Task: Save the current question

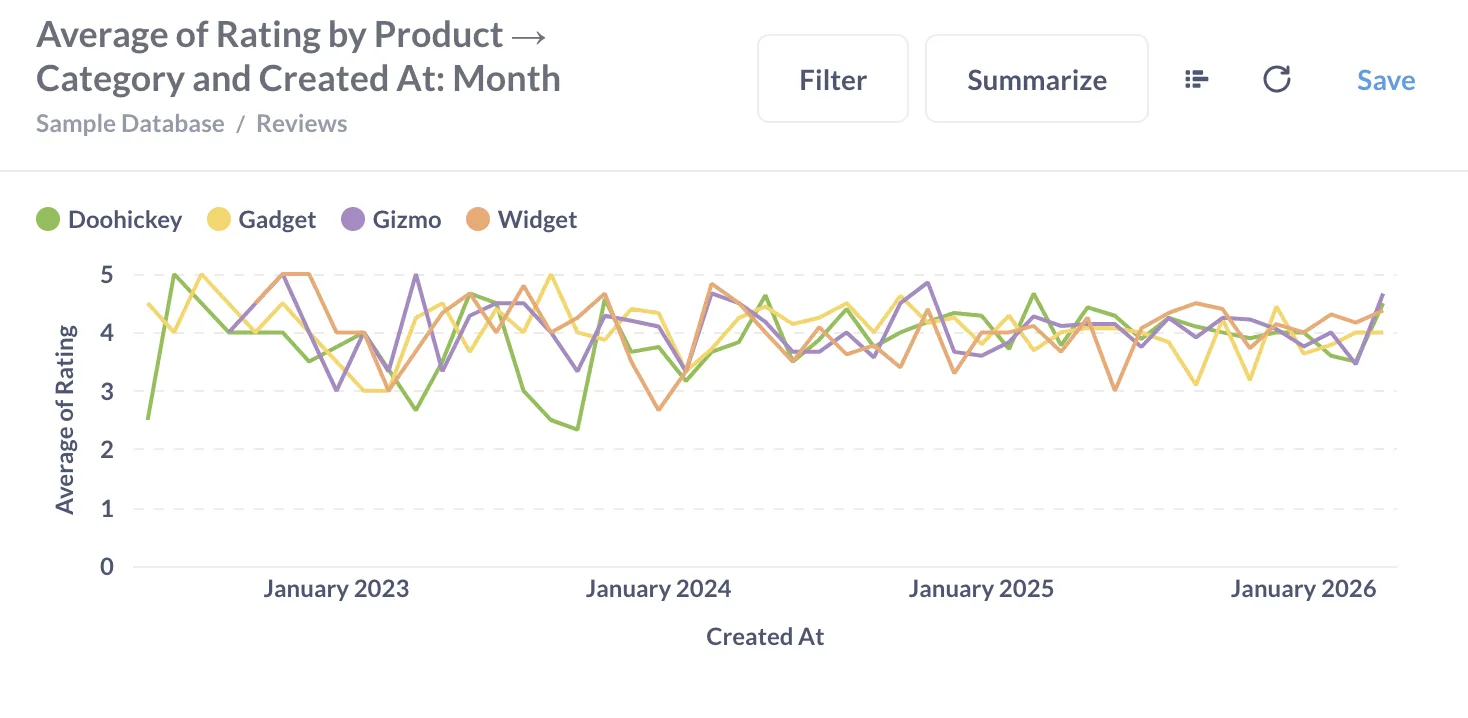Action: pyautogui.click(x=1386, y=80)
